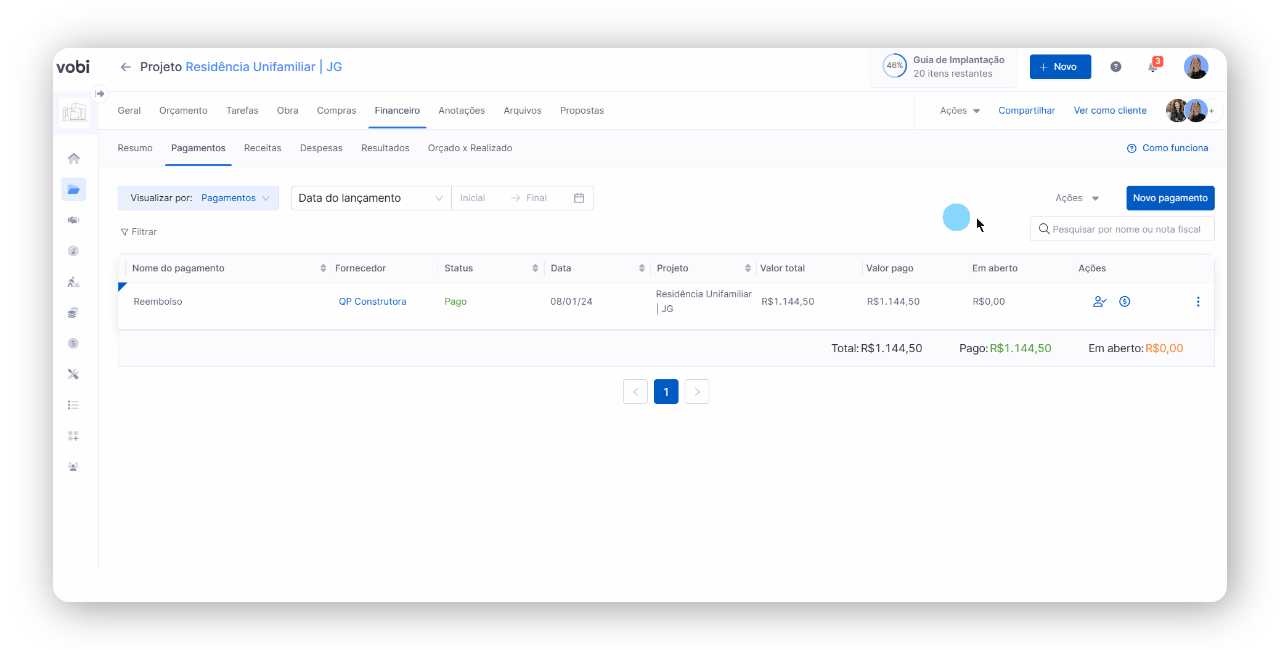Open the QP Construtora supplier link
Image resolution: width=1280 pixels, height=650 pixels.
[x=373, y=301]
